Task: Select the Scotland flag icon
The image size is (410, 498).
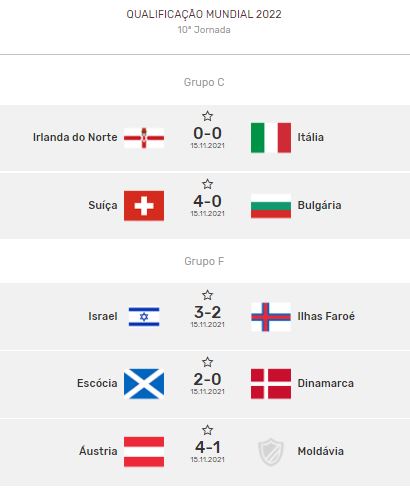Action: (x=144, y=384)
